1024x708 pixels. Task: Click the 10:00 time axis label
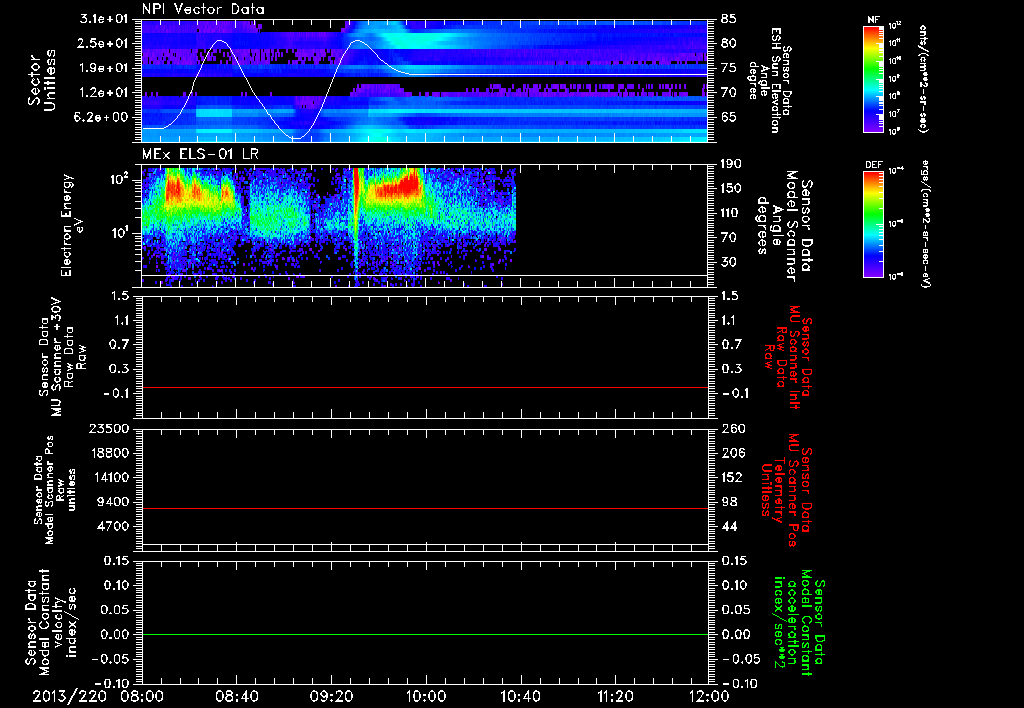point(425,696)
